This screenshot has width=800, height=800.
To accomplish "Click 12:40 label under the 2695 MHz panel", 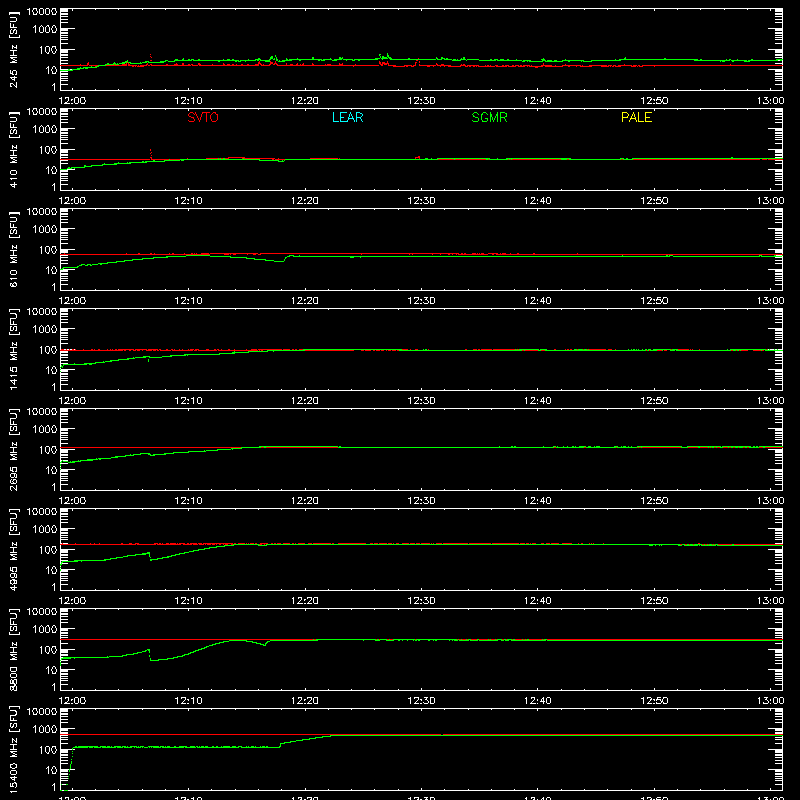I will [538, 501].
